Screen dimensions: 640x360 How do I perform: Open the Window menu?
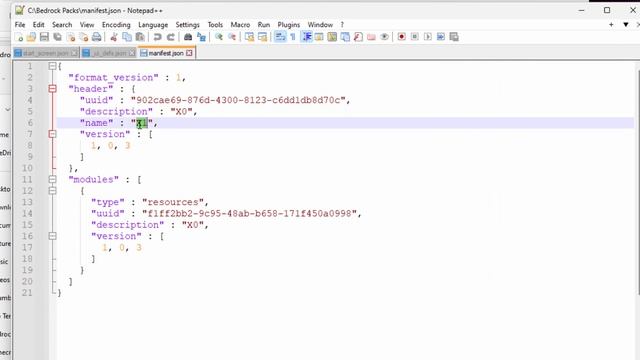tap(320, 25)
